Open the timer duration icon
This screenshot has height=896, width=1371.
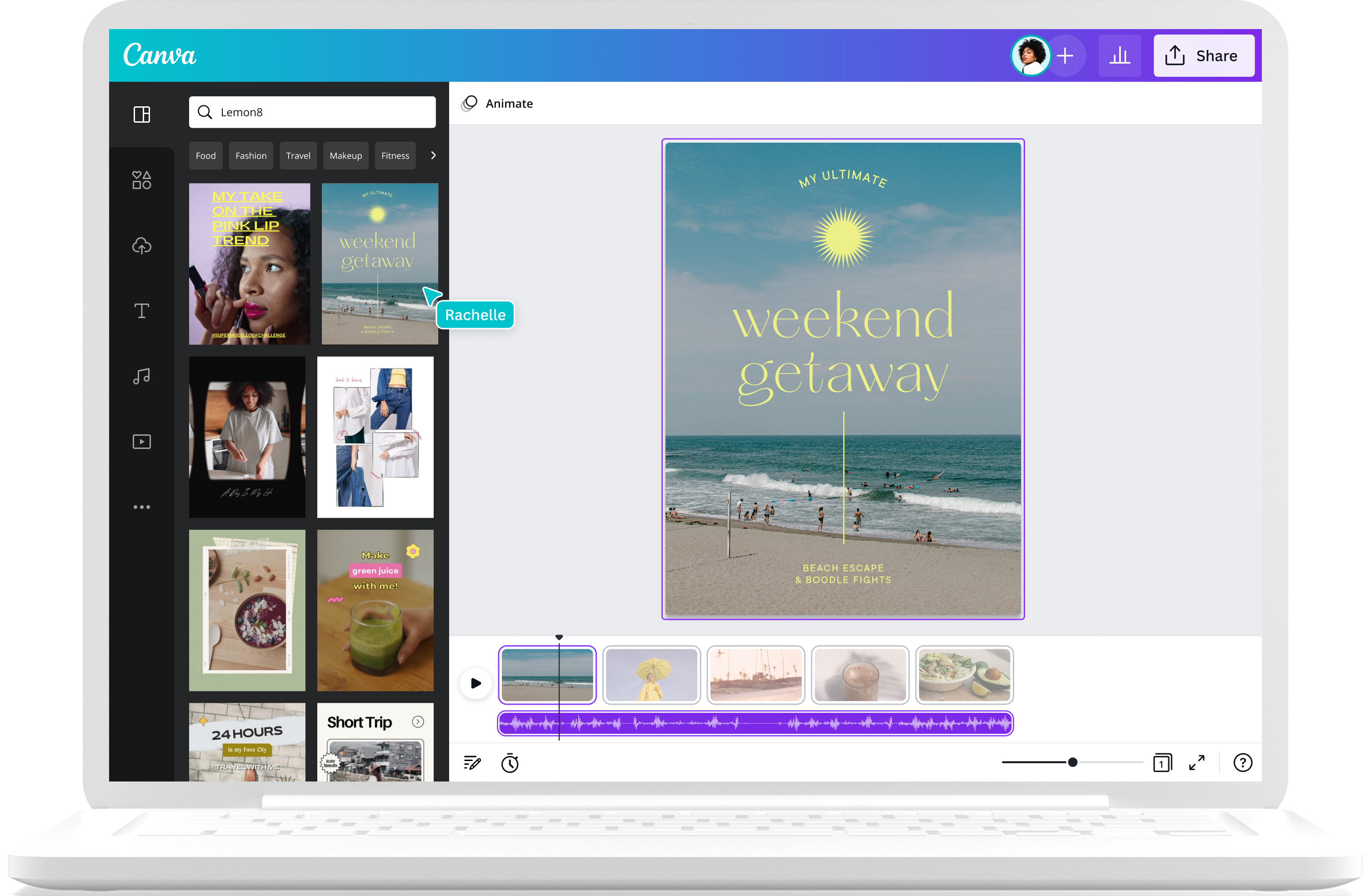pos(510,763)
